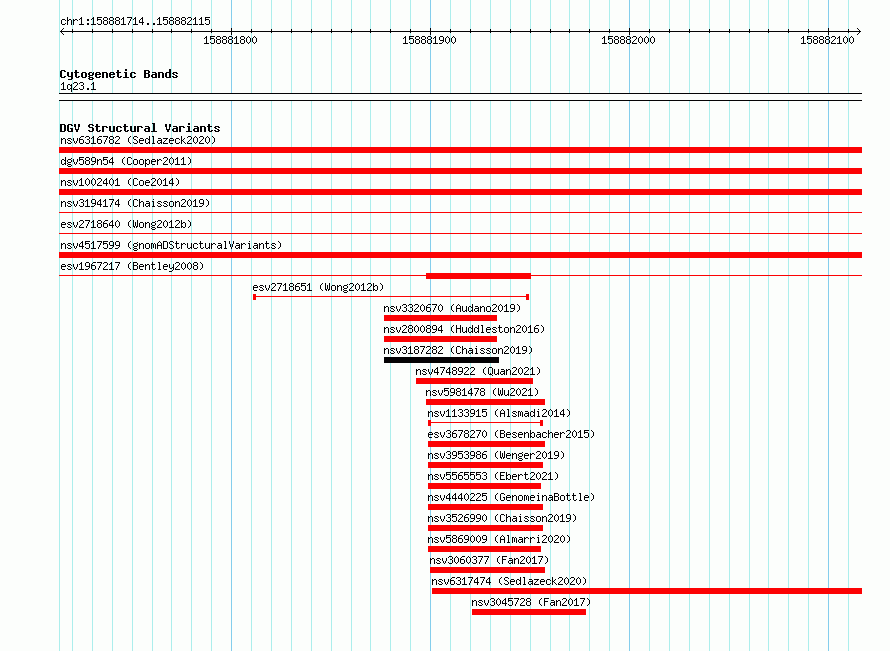Click the nsv3526990 variant label
890x651 pixels.
(502, 518)
